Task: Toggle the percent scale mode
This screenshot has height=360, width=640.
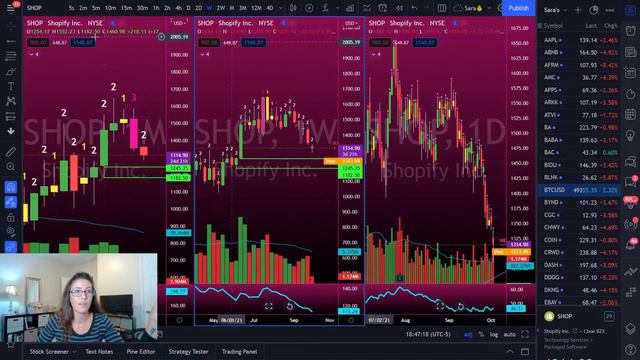Action: pos(481,334)
